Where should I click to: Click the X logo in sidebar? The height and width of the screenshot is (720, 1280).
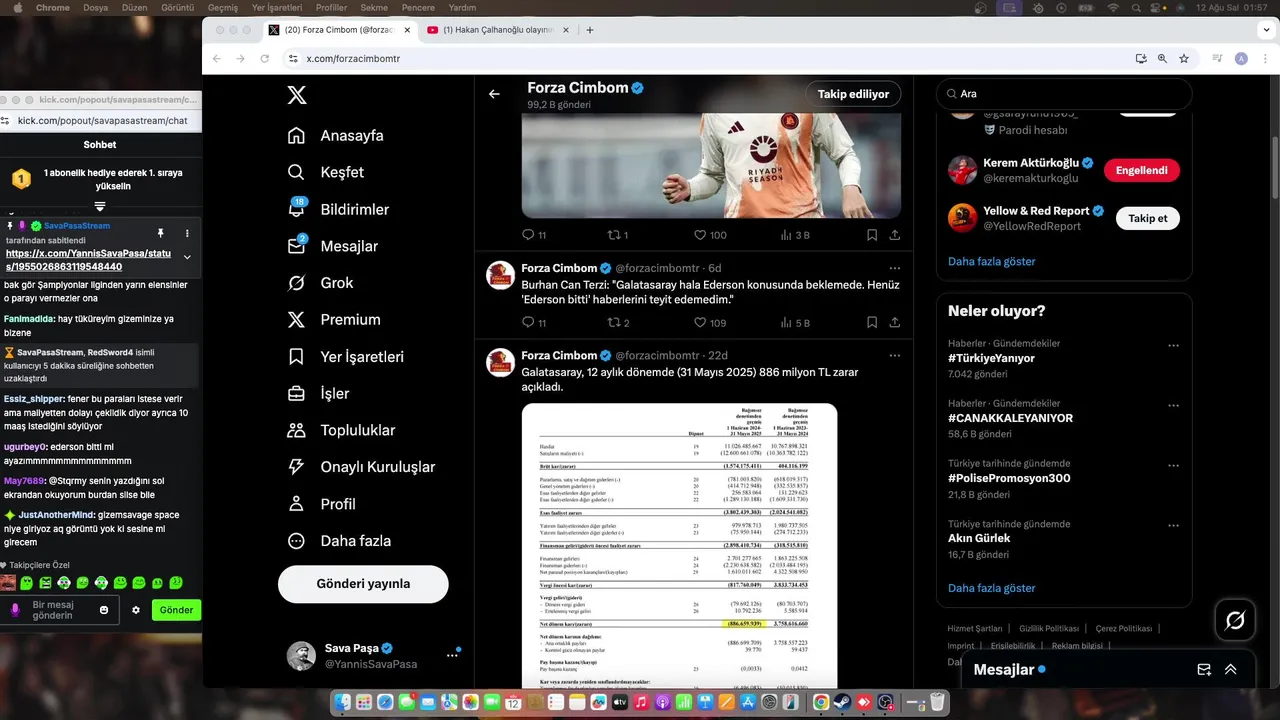(297, 95)
